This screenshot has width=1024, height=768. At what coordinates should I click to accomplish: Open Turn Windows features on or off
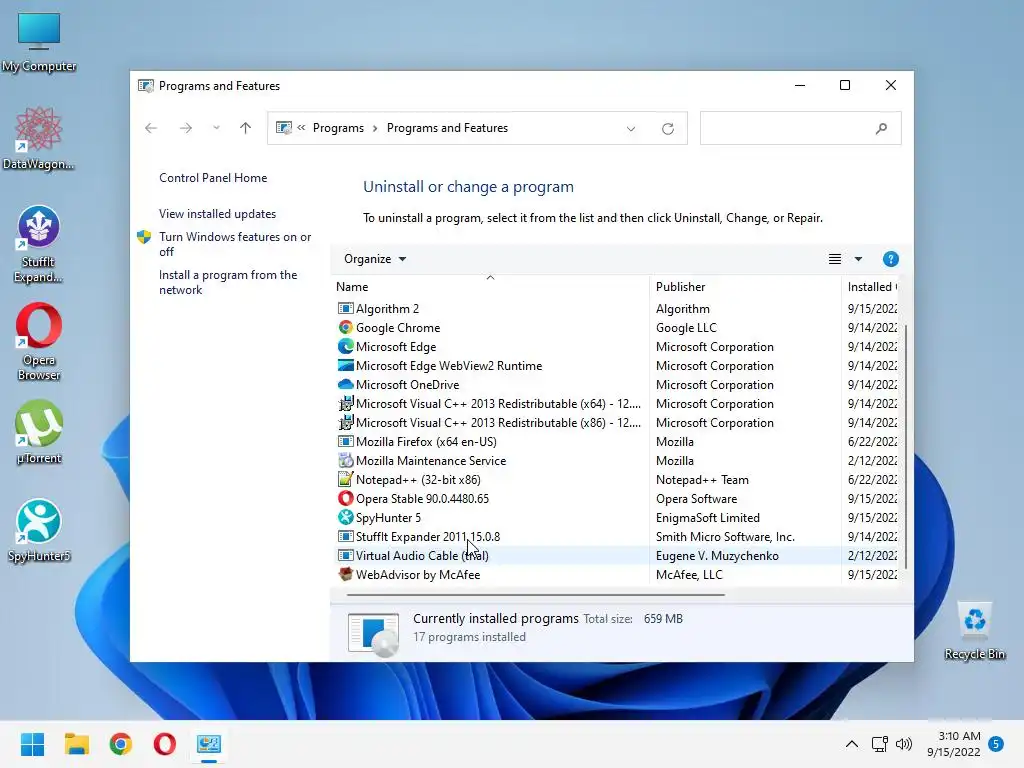[x=235, y=244]
